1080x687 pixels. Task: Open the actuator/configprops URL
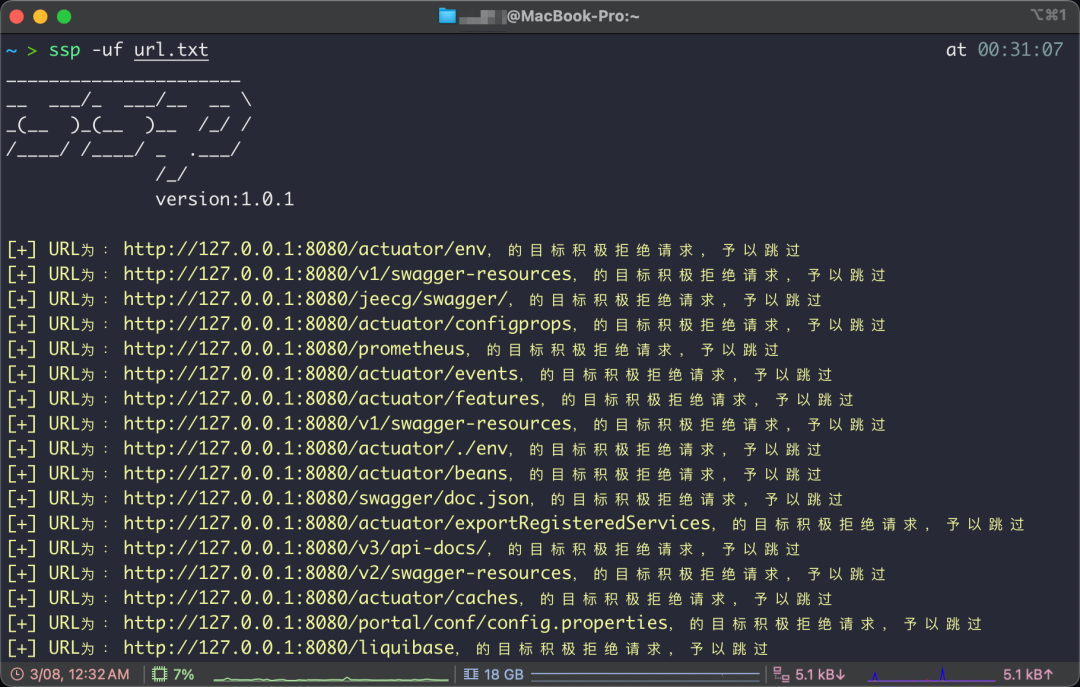point(348,324)
